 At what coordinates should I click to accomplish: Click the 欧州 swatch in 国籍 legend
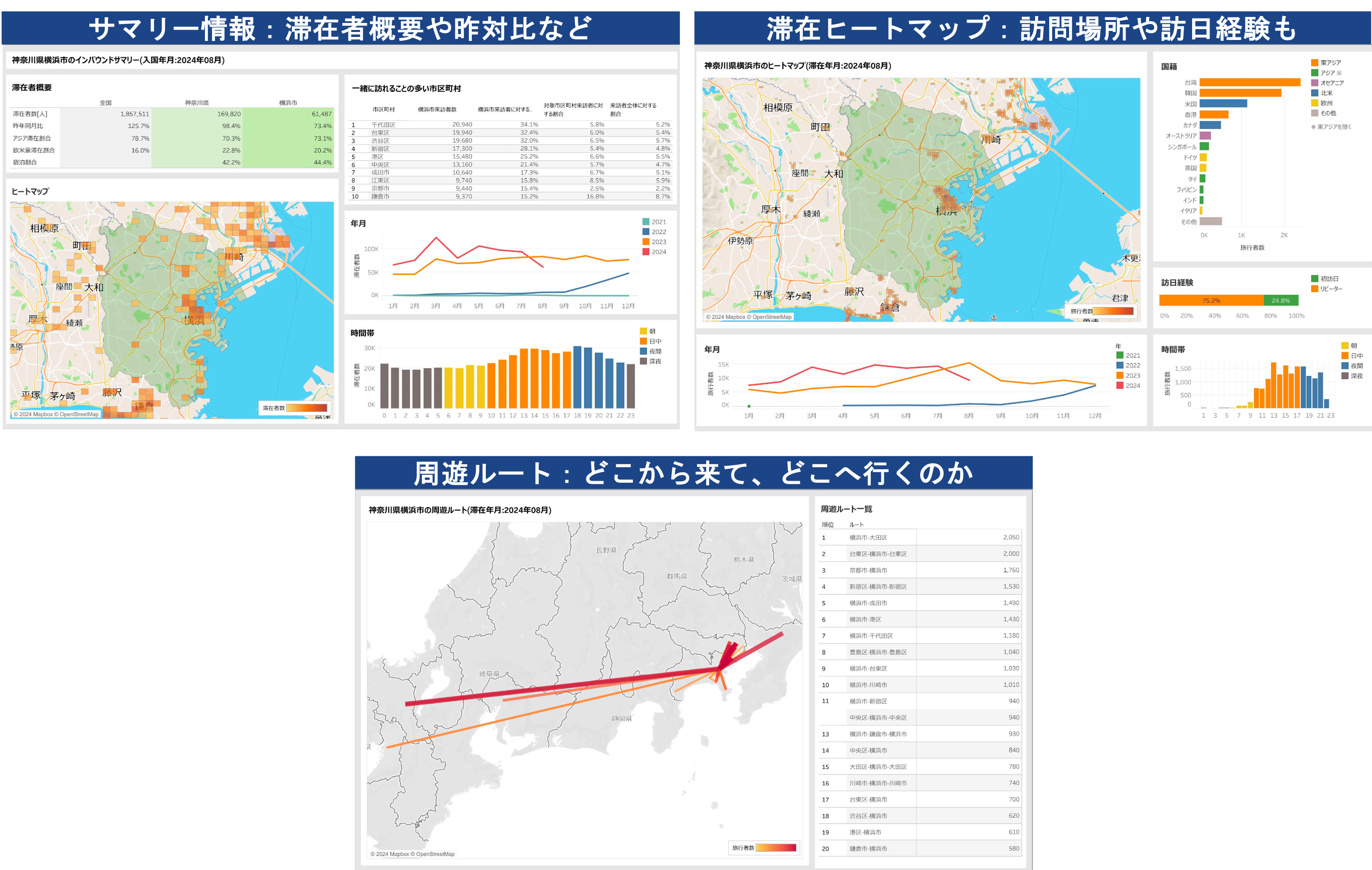1315,103
